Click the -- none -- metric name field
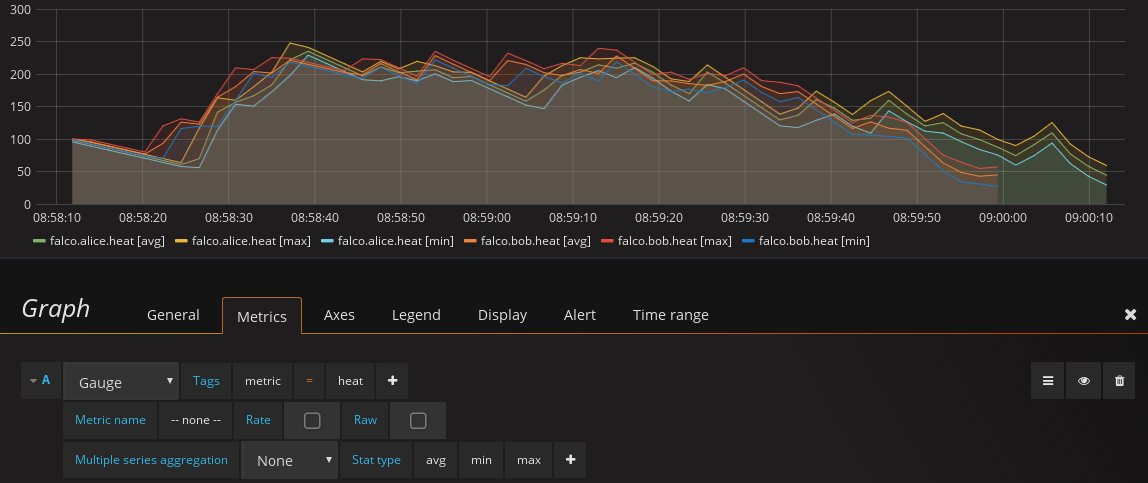 (195, 420)
